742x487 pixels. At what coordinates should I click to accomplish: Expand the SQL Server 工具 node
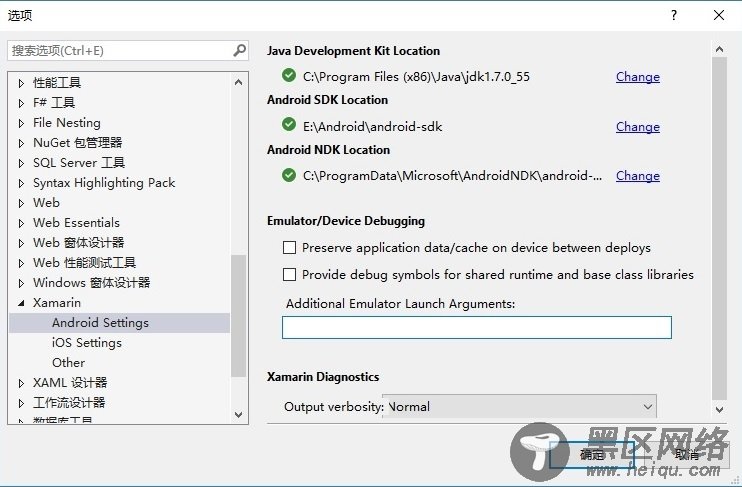(21, 163)
